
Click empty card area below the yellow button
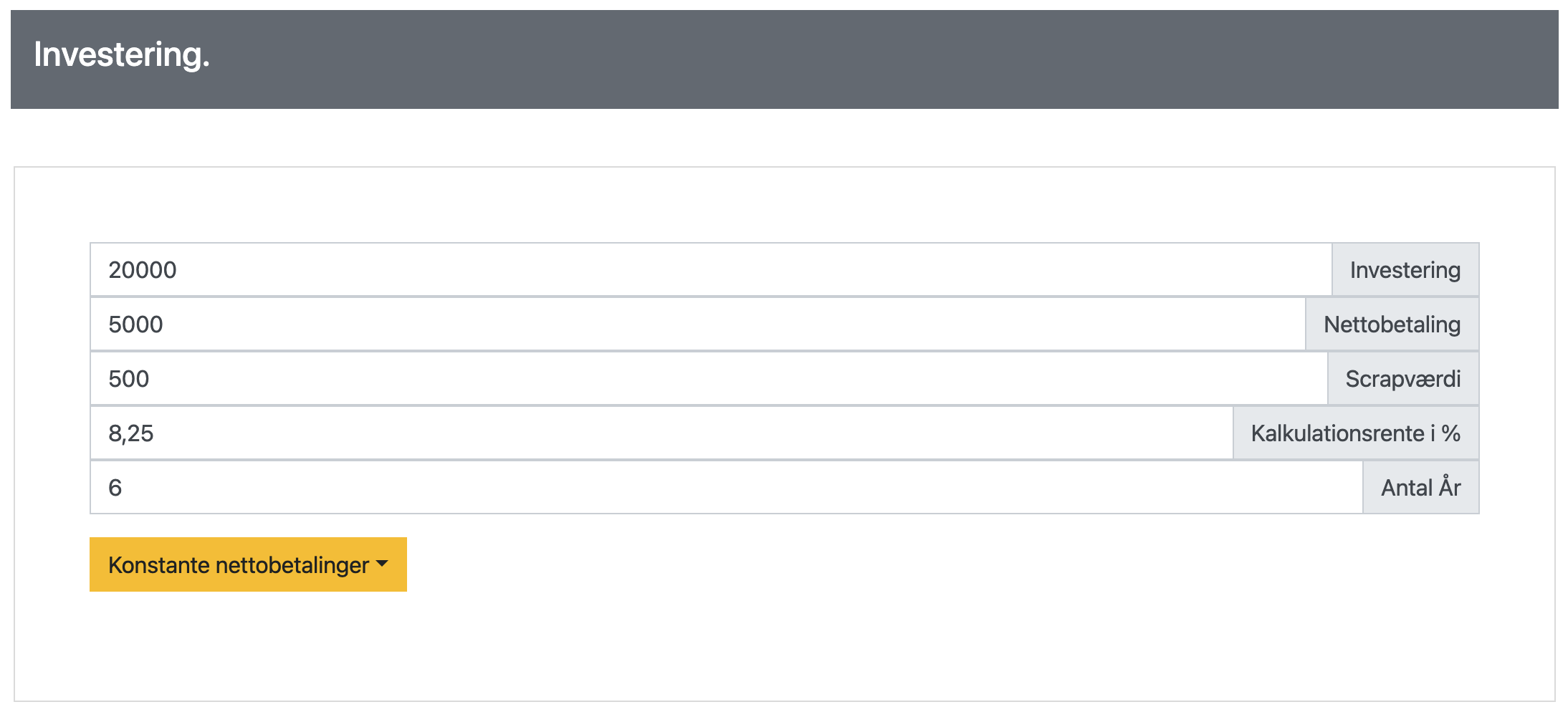[785, 645]
